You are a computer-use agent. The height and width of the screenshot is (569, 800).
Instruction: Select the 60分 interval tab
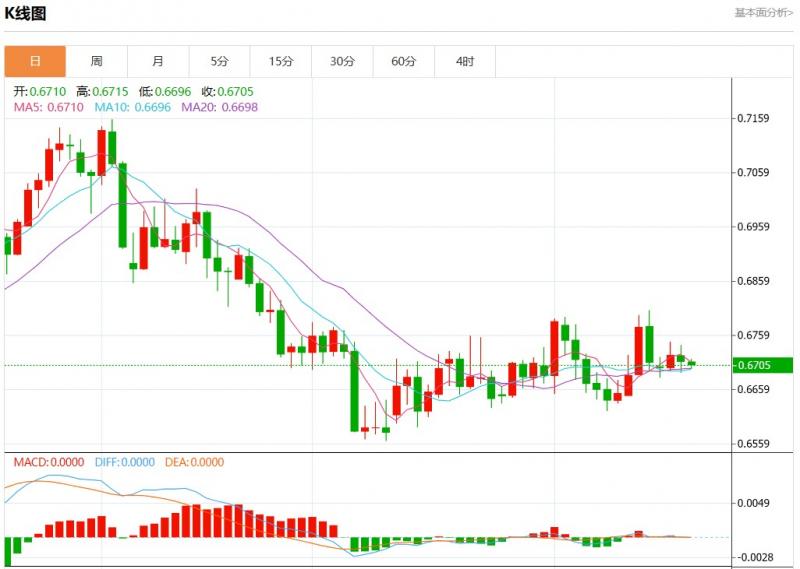pos(403,62)
